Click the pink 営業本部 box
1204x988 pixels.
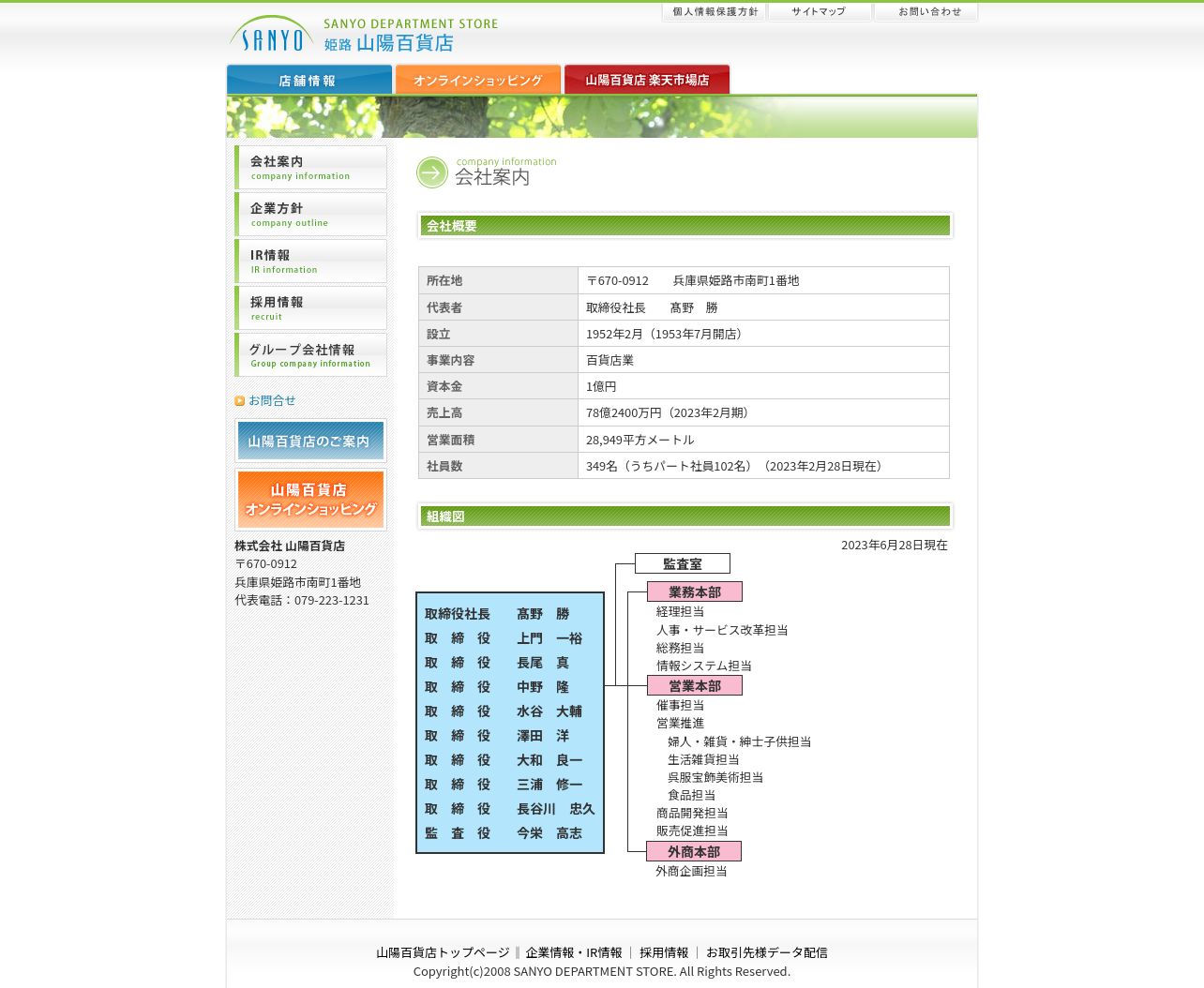click(695, 685)
